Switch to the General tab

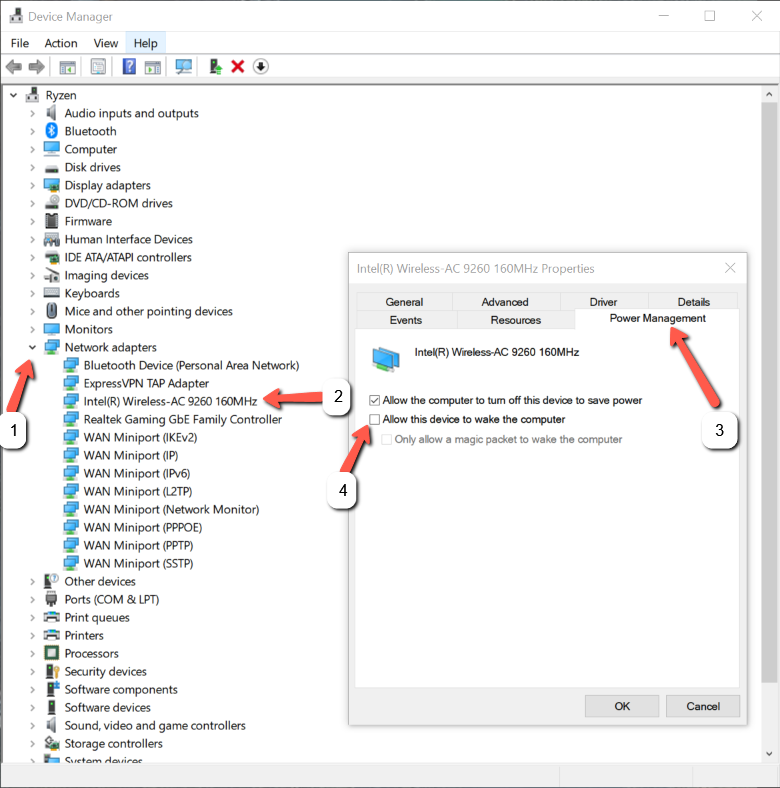(404, 302)
